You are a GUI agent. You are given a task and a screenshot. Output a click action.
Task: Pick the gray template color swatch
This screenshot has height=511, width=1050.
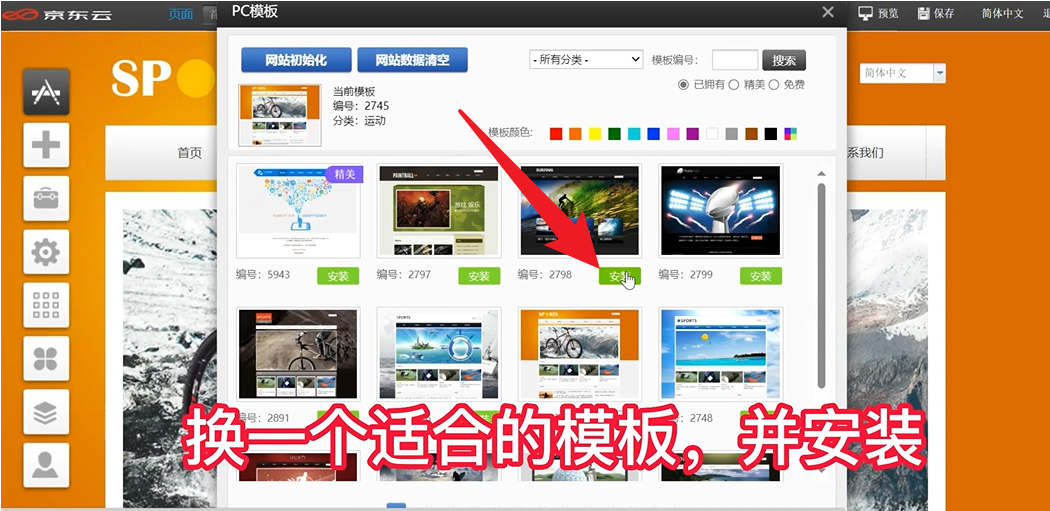(x=732, y=134)
